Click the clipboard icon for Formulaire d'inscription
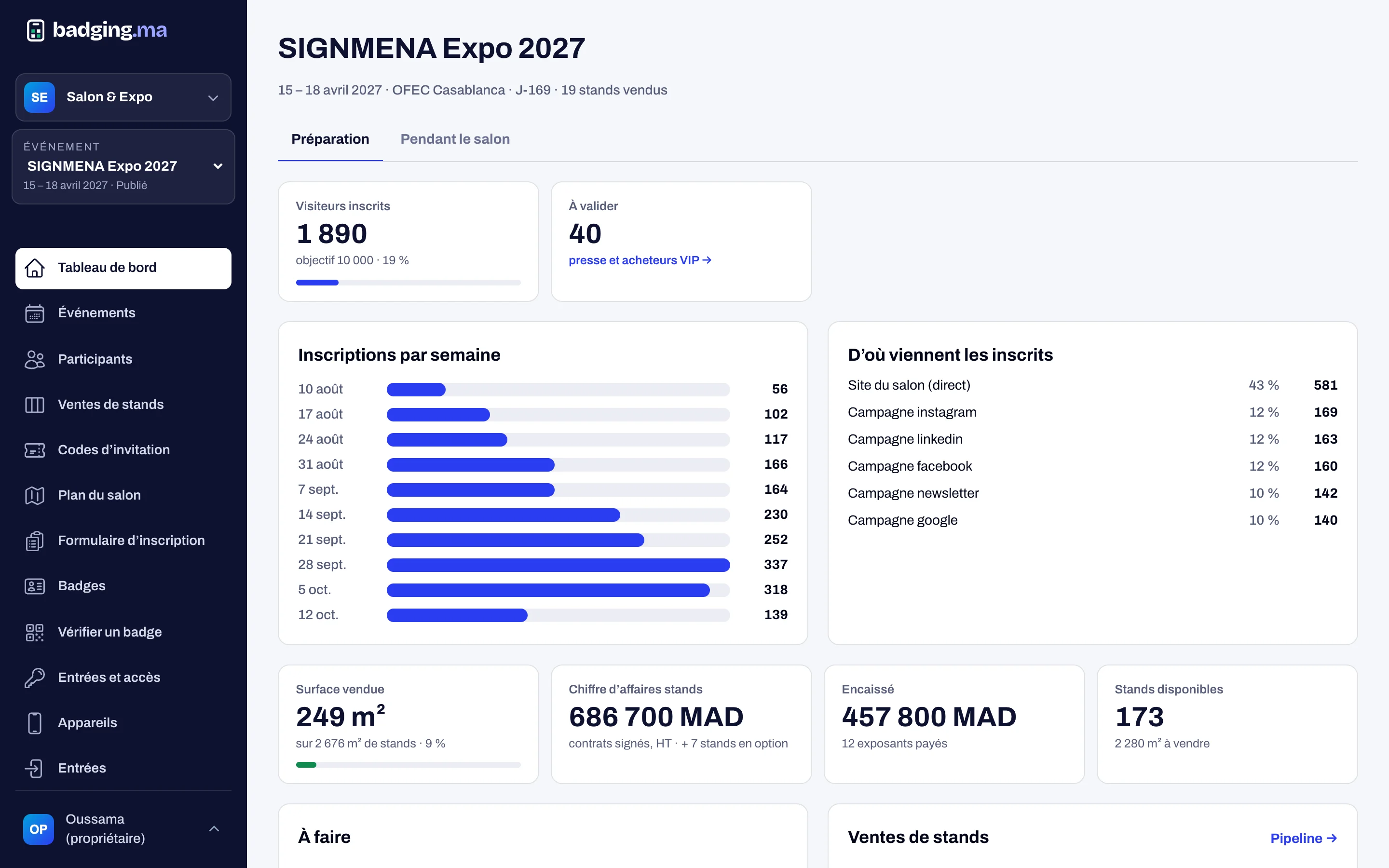This screenshot has width=1389, height=868. pyautogui.click(x=34, y=541)
